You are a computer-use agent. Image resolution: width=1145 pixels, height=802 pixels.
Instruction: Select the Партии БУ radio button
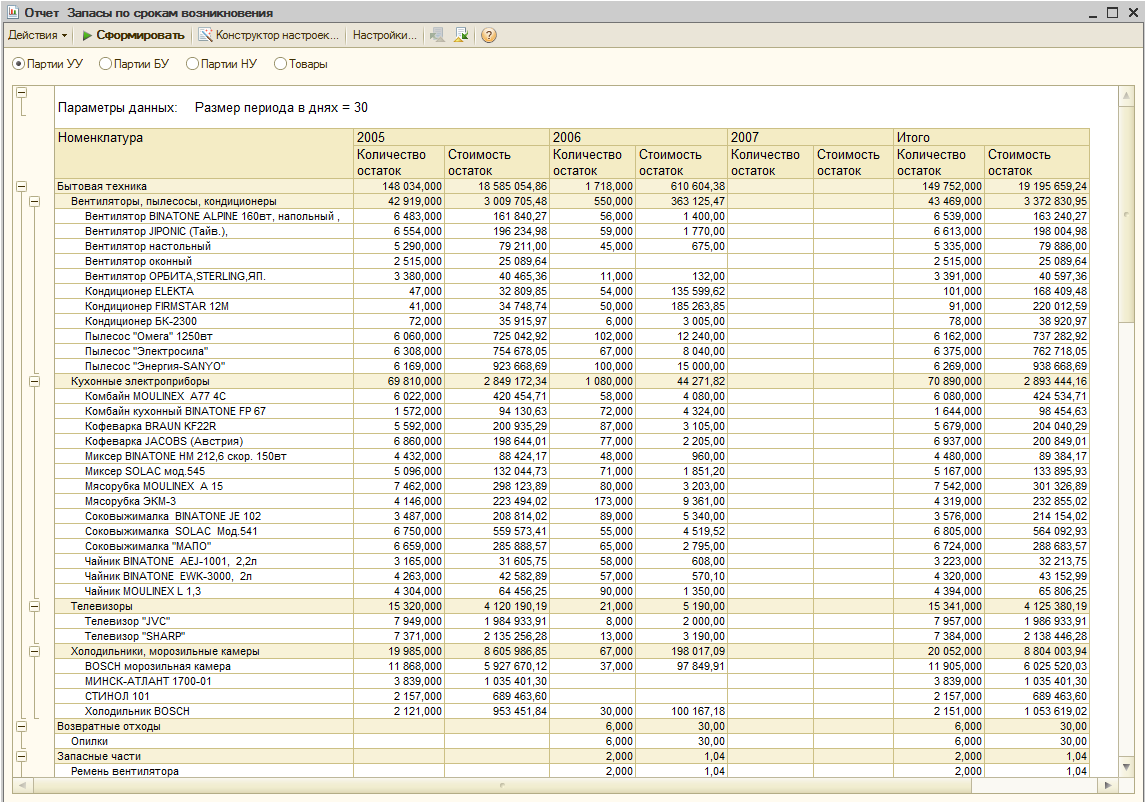tap(105, 64)
